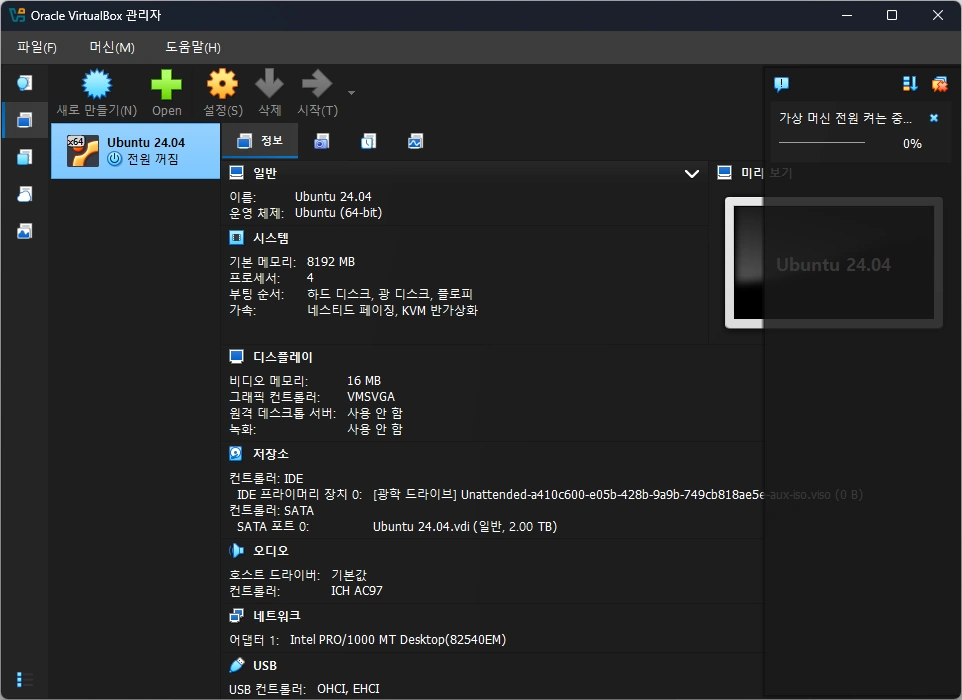Open the snapshots tab with camera icon
This screenshot has width=962, height=700.
pos(321,142)
